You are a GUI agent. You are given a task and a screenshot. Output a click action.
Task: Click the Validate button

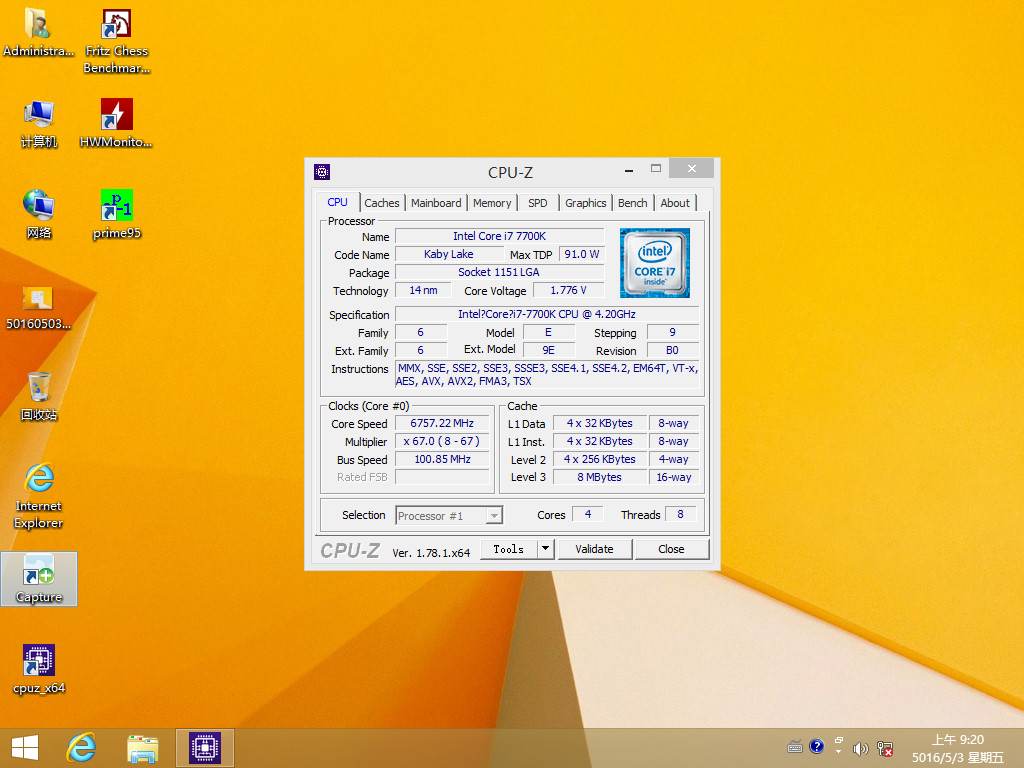(594, 549)
